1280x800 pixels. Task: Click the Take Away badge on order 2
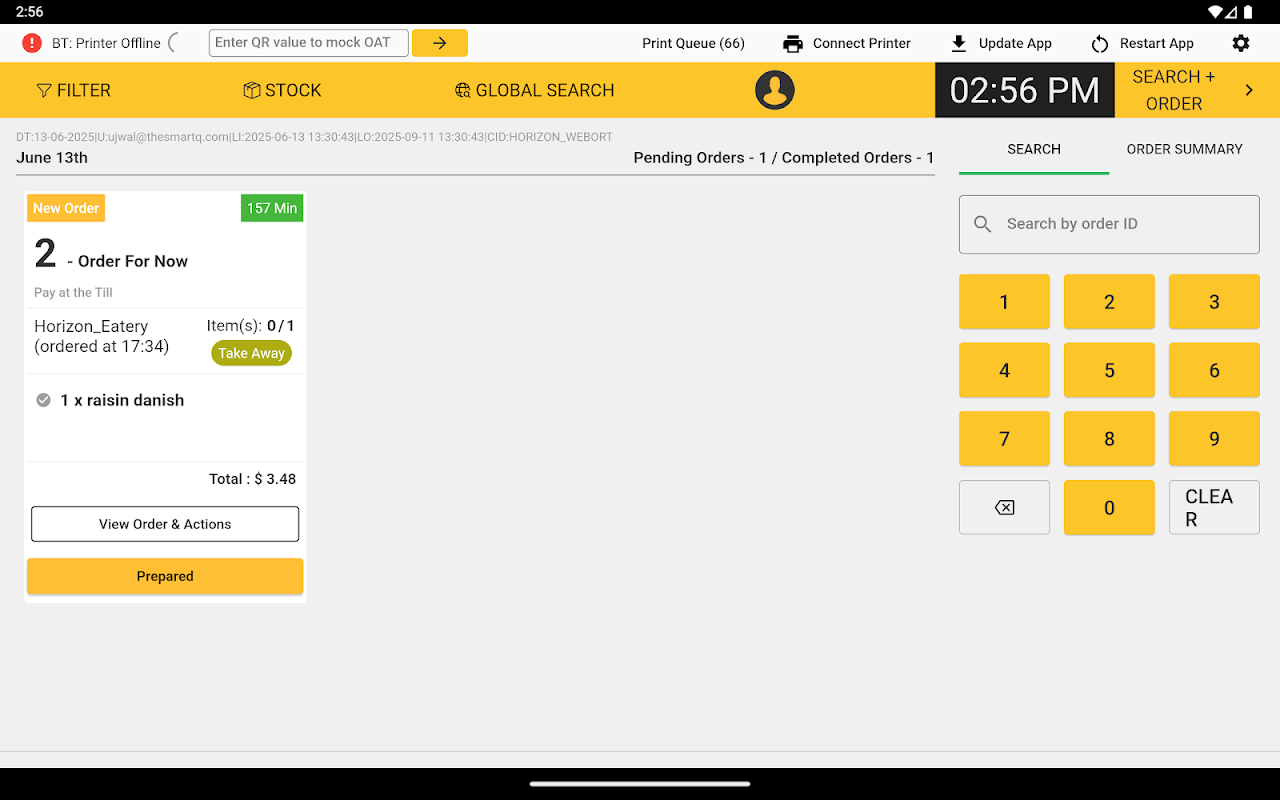(x=251, y=353)
